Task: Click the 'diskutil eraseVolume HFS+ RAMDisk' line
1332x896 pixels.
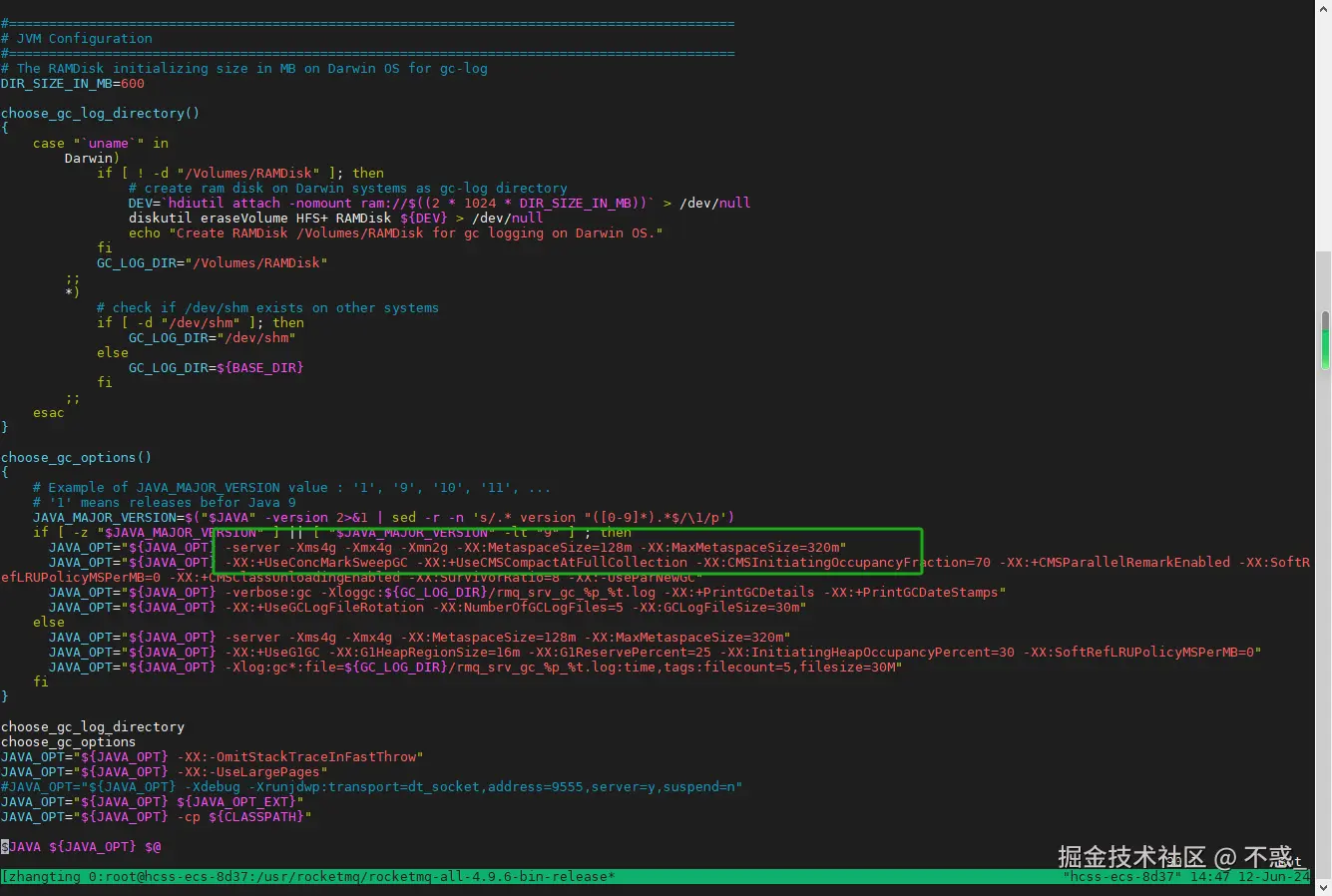Action: coord(336,218)
